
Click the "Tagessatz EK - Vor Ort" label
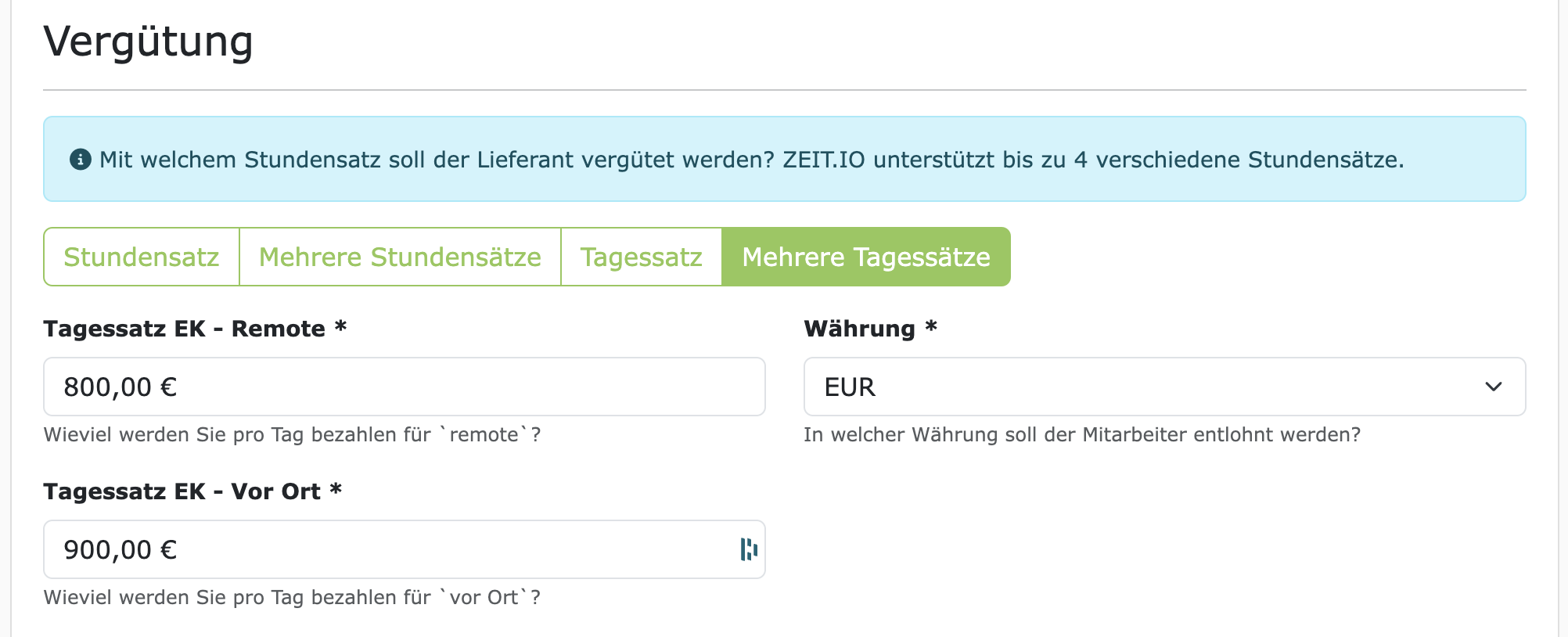182,491
